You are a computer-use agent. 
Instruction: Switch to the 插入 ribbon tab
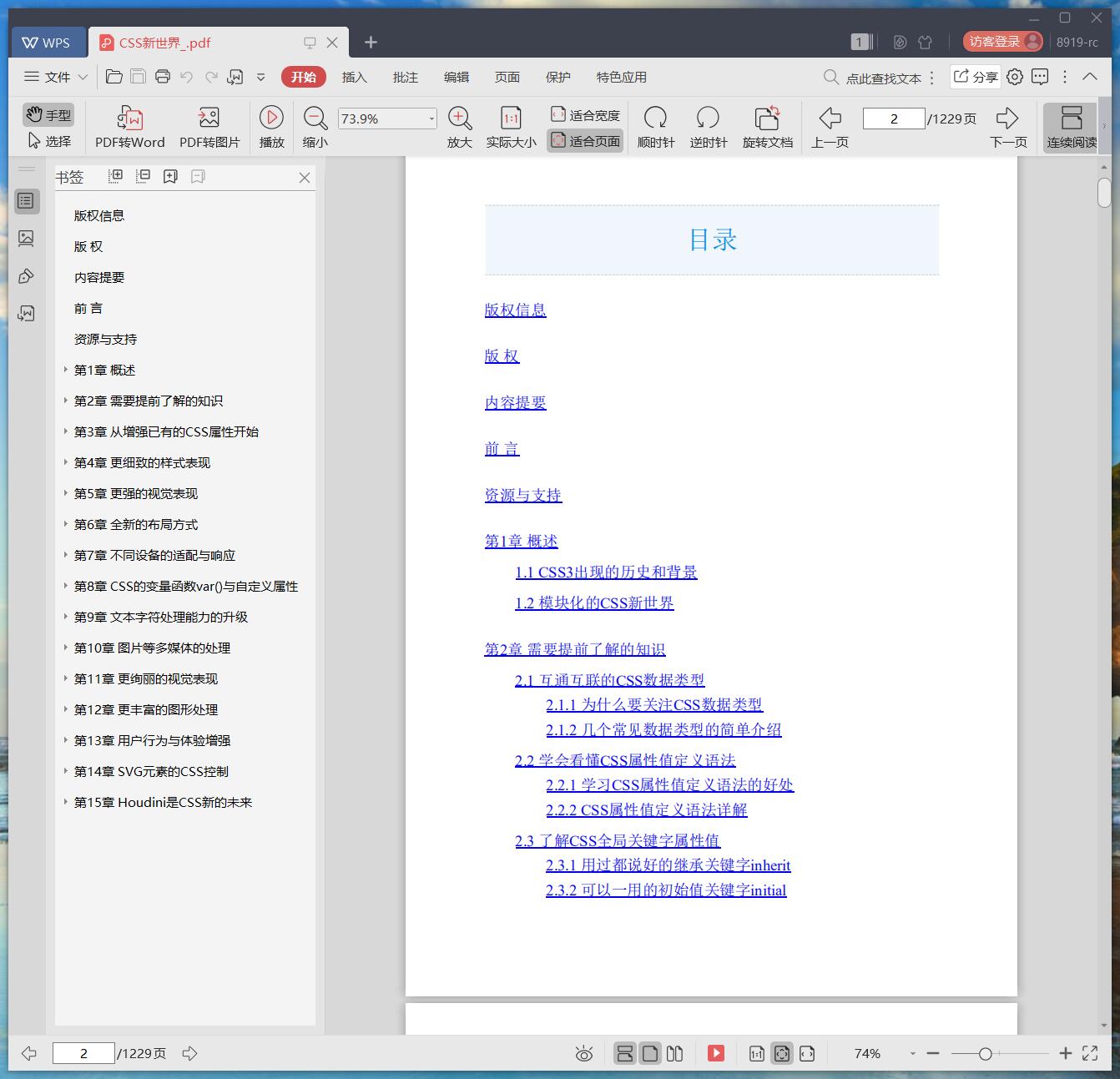tap(355, 77)
